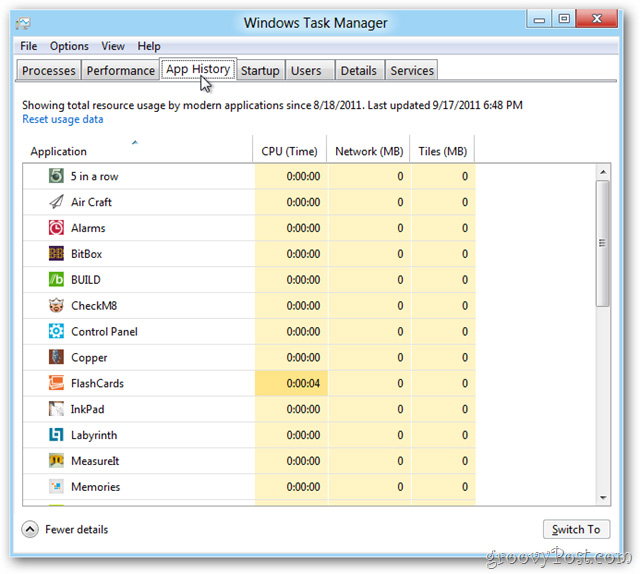Click the InkPad app icon
Screen dimensions: 640x574
coord(56,409)
